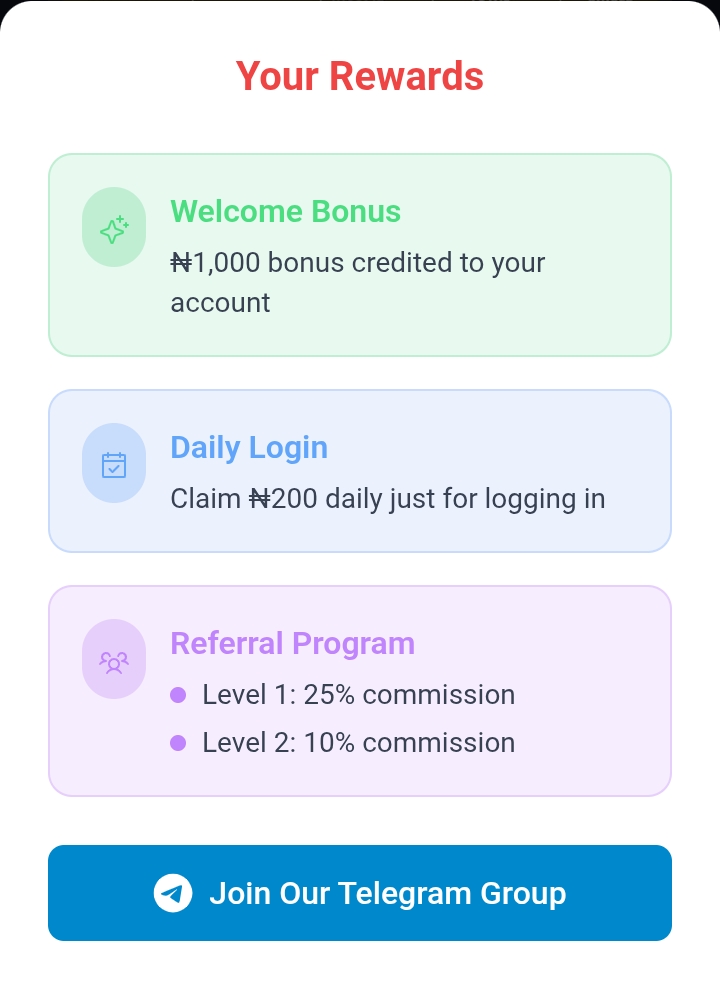
Task: Click the Telegram paper-plane icon
Action: pyautogui.click(x=173, y=893)
